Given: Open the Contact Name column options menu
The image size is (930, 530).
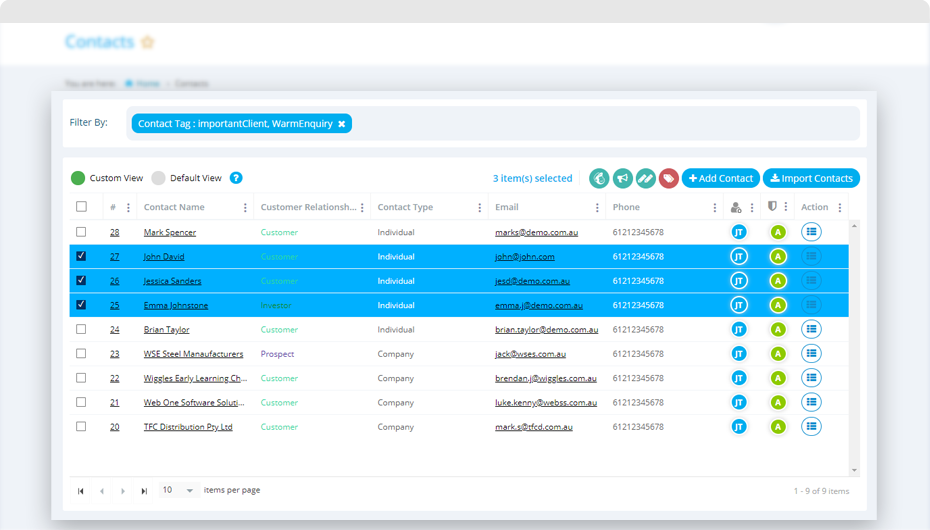Looking at the screenshot, I should (245, 207).
